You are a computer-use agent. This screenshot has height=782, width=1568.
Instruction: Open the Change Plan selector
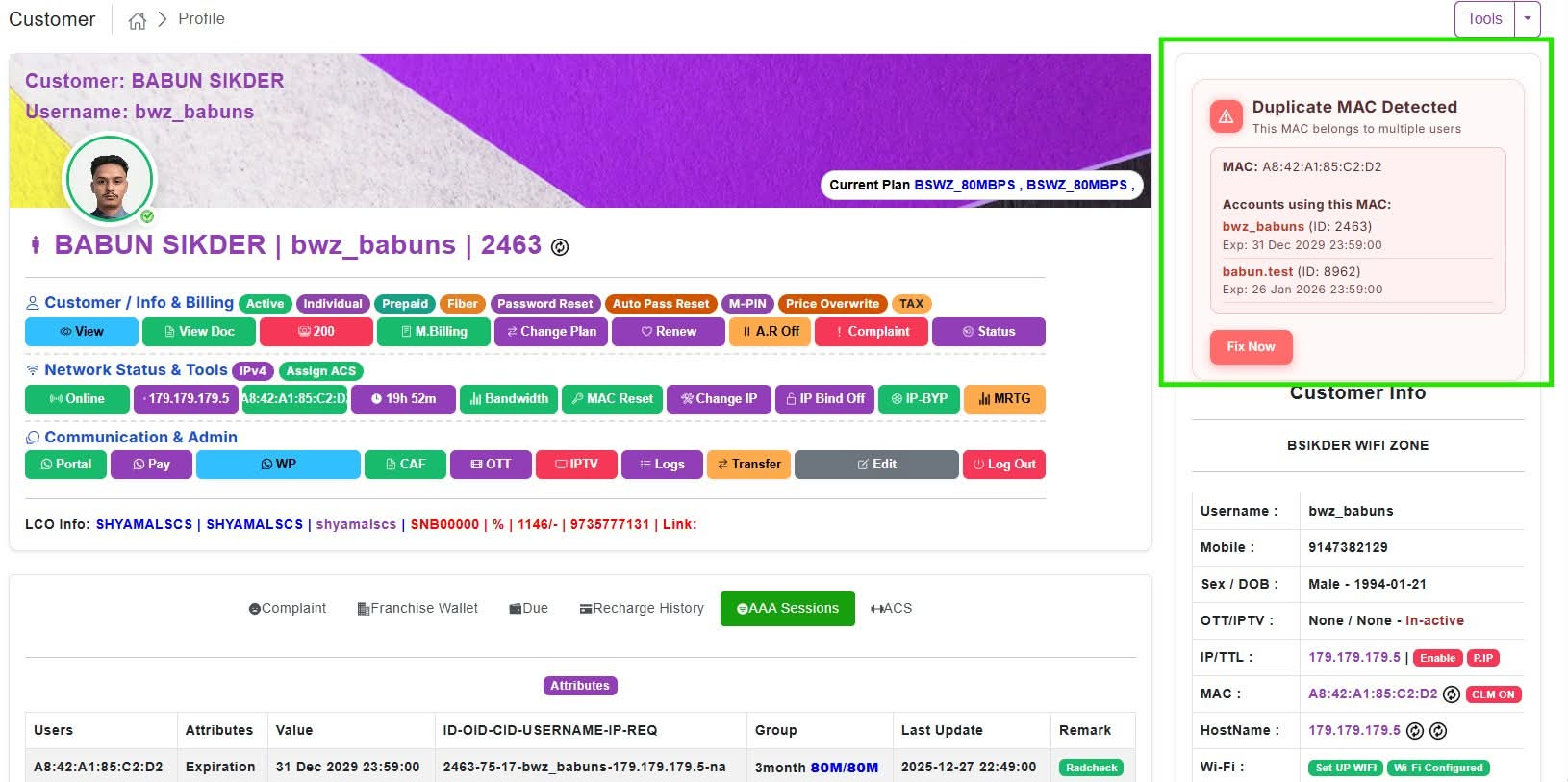(551, 332)
